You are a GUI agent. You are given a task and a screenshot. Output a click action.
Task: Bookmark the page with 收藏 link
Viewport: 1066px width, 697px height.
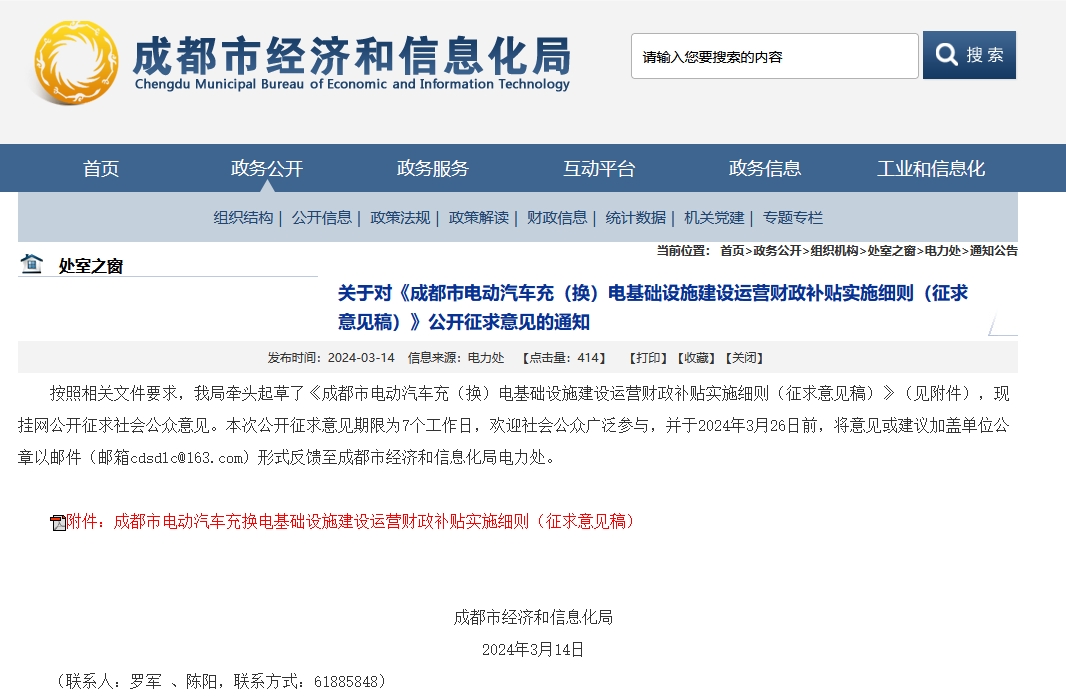pos(695,358)
